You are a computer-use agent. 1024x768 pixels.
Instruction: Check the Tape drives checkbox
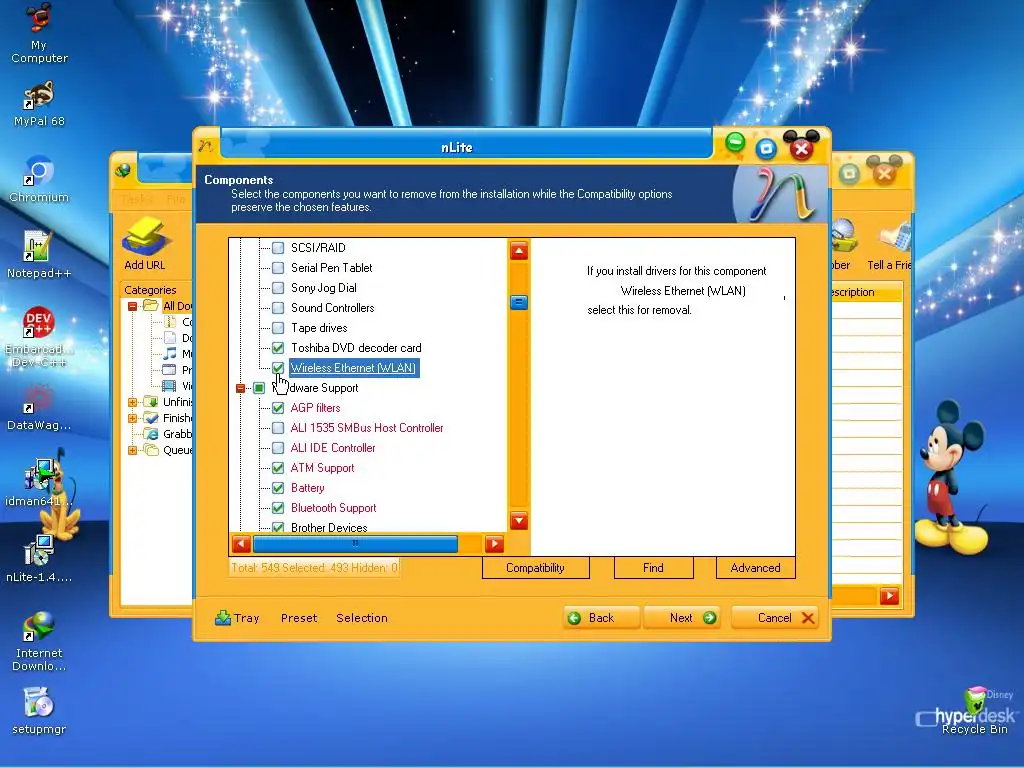278,328
